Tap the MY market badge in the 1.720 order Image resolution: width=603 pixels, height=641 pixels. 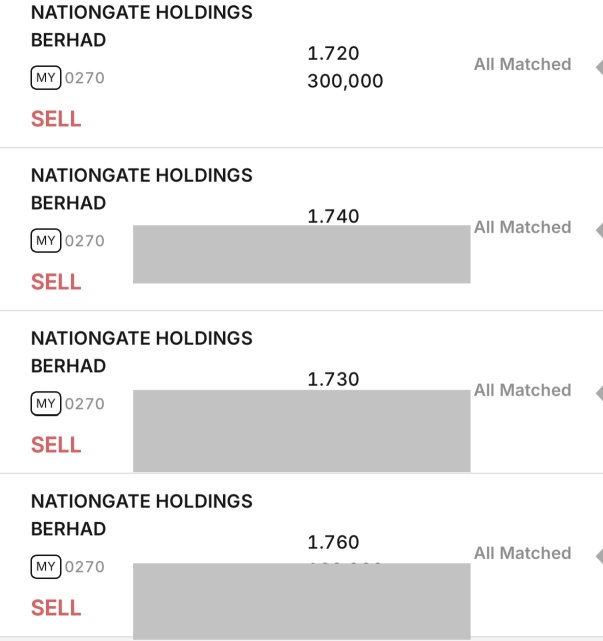click(x=46, y=77)
